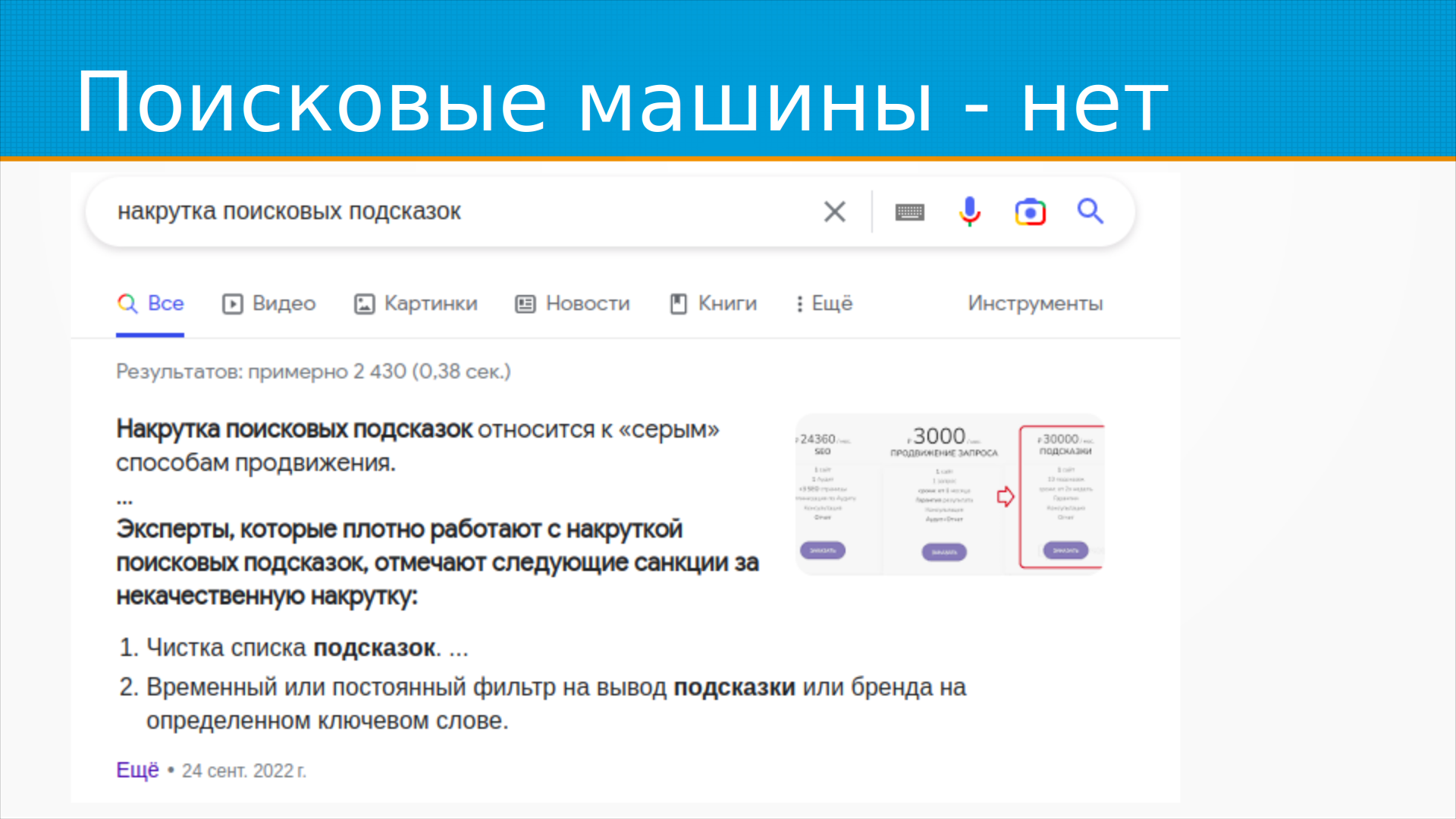Open the Инструменты search tools
The height and width of the screenshot is (819, 1456).
[1034, 303]
